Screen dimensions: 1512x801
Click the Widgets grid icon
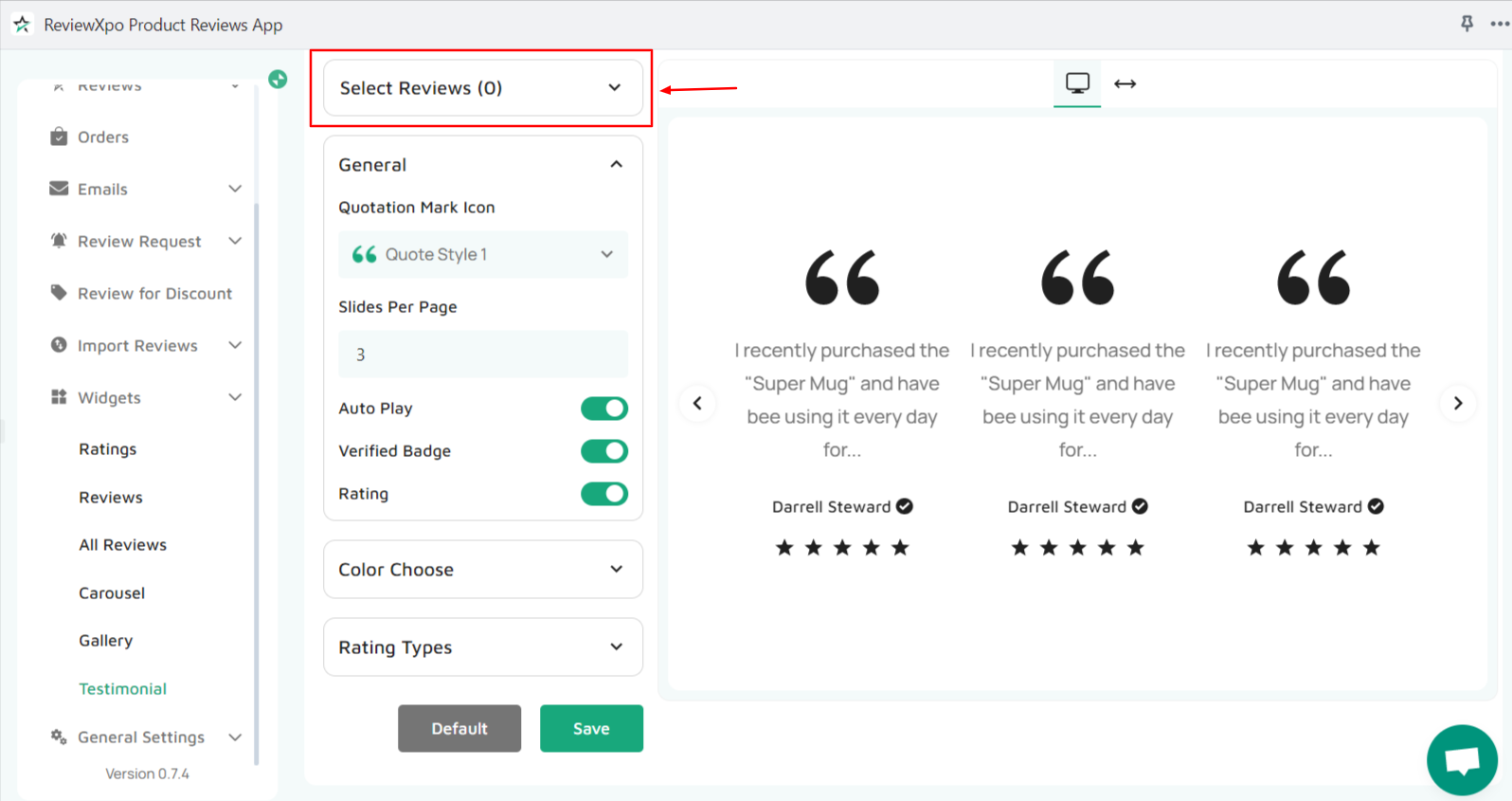click(x=59, y=397)
